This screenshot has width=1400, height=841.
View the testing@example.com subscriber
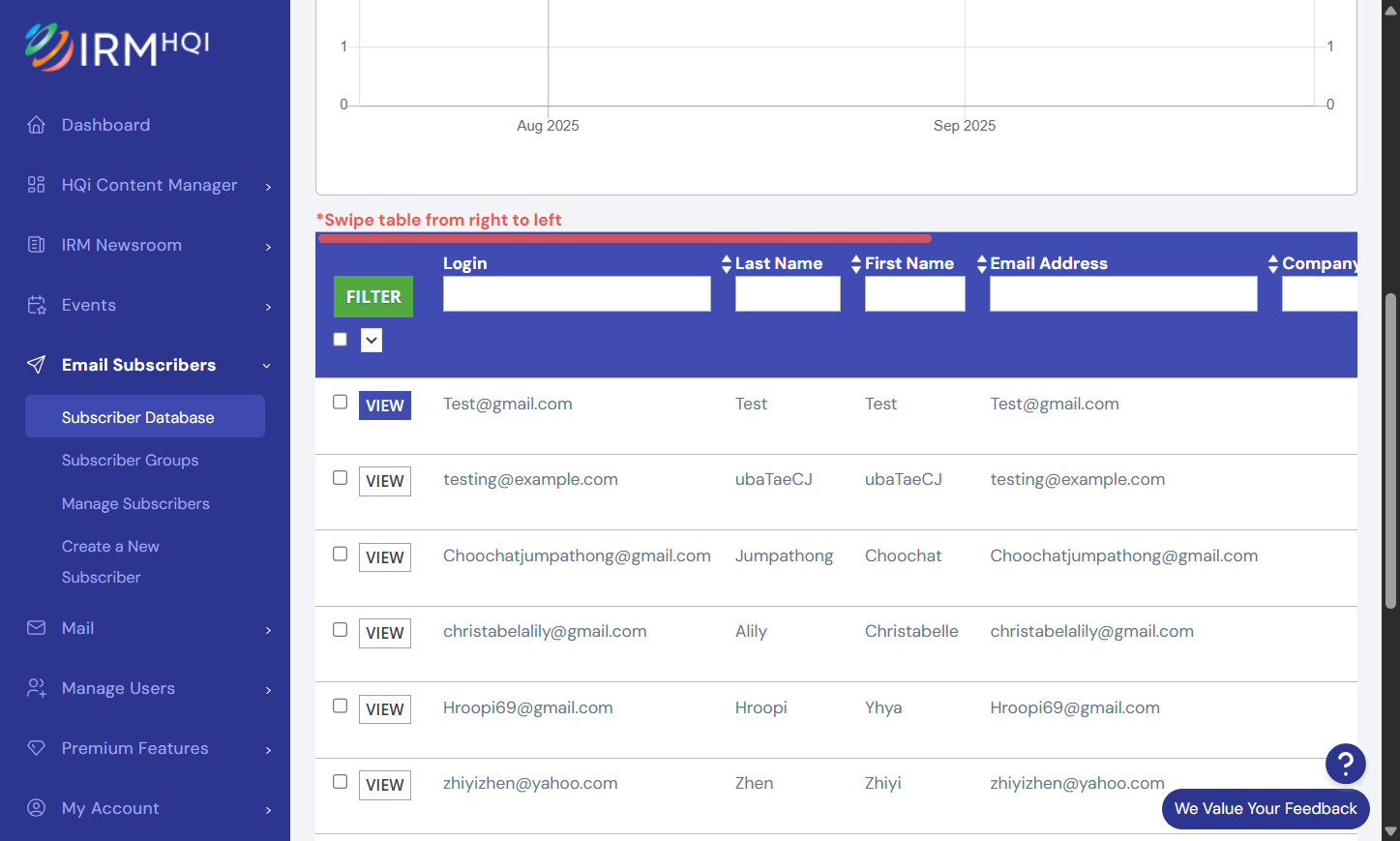(385, 481)
